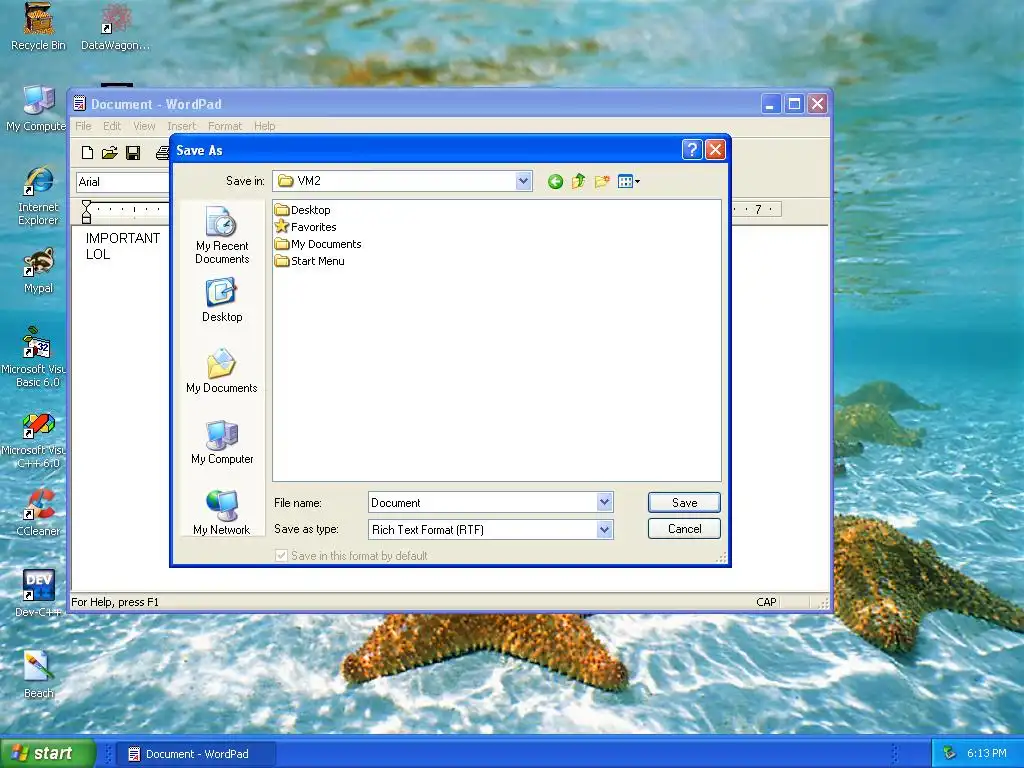The width and height of the screenshot is (1024, 768).
Task: Open the Insert menu in WordPad
Action: 181,126
